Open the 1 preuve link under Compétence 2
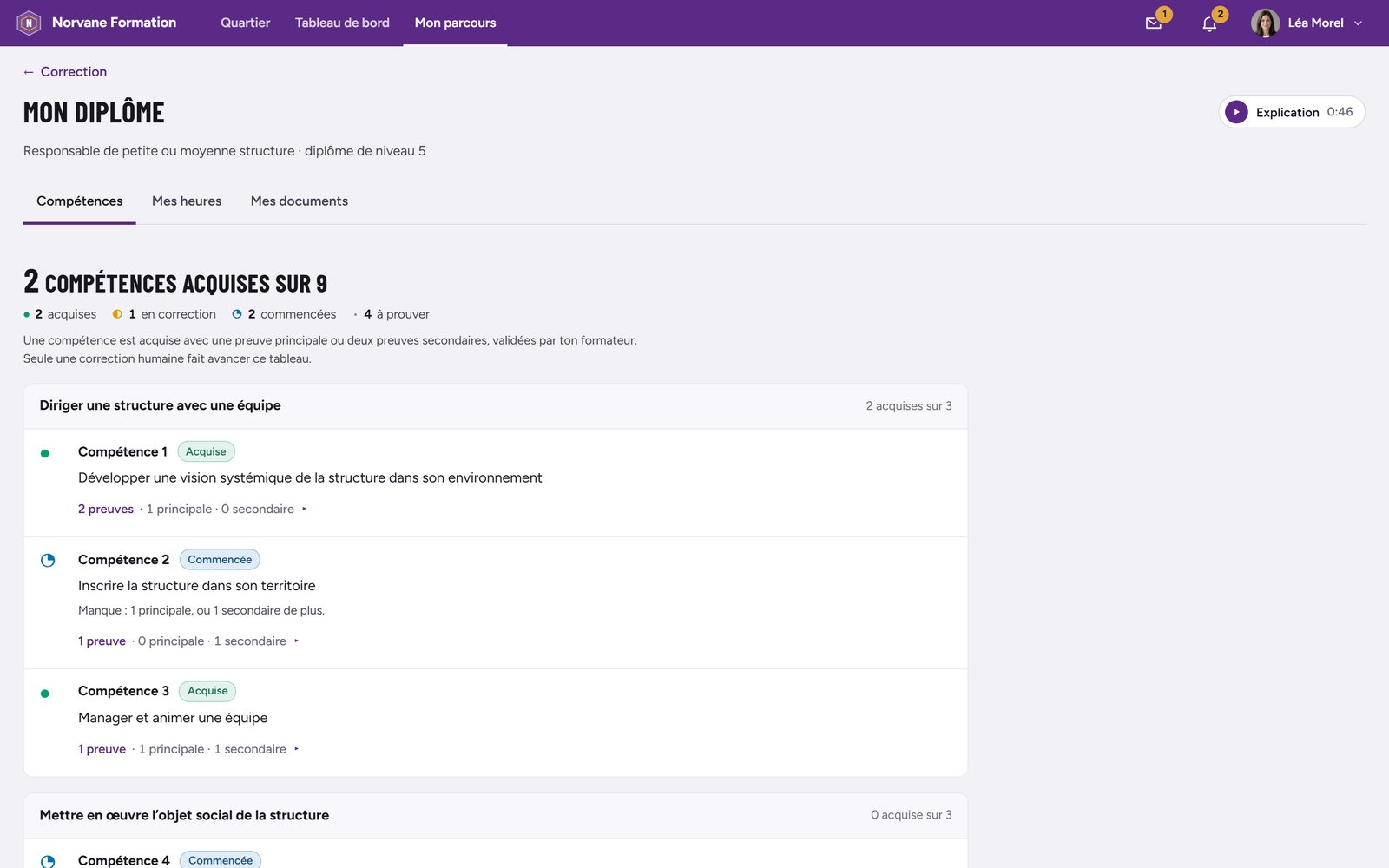Image resolution: width=1389 pixels, height=868 pixels. click(x=102, y=641)
